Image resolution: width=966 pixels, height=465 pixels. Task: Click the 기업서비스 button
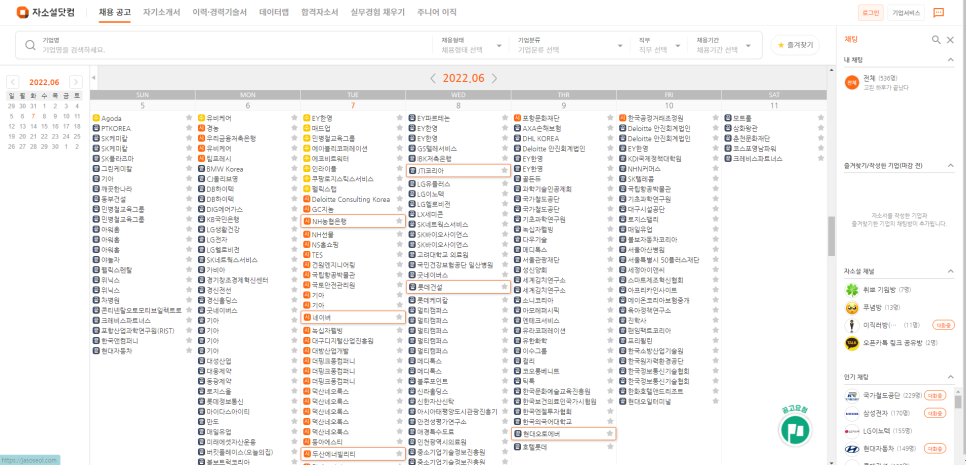[906, 12]
